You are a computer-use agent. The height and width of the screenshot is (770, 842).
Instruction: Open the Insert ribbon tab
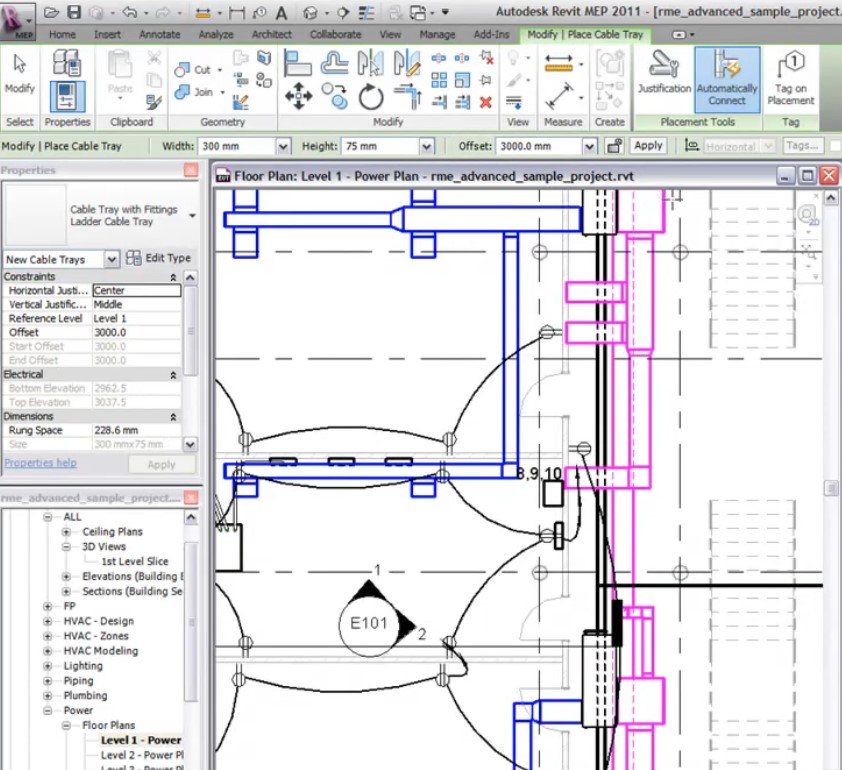[x=107, y=34]
